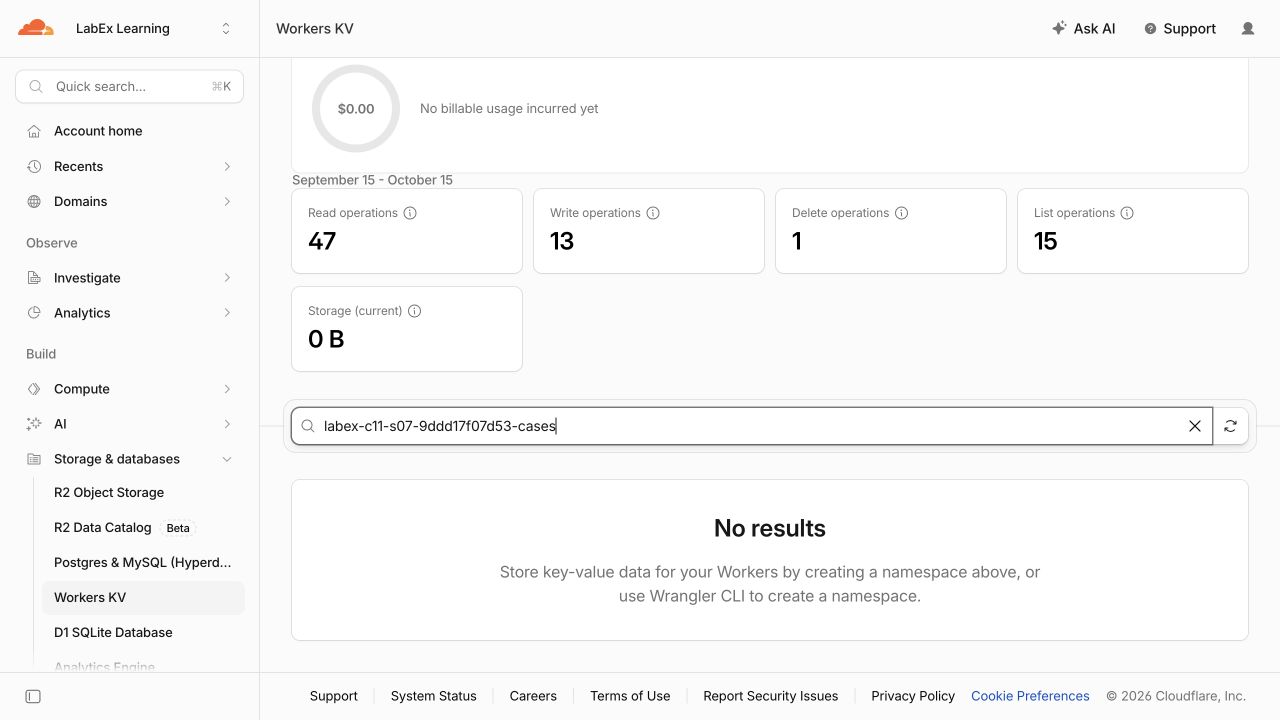Open the Careers link
The image size is (1280, 720).
(x=533, y=696)
